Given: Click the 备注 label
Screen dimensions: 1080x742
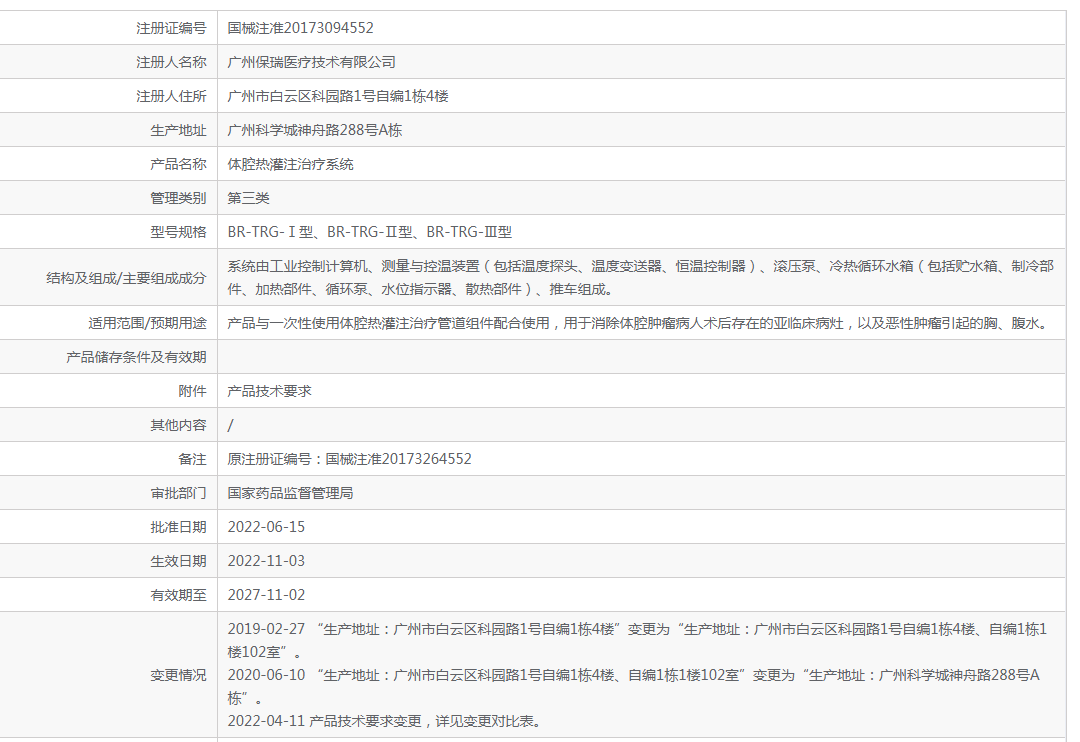Looking at the screenshot, I should (192, 459).
